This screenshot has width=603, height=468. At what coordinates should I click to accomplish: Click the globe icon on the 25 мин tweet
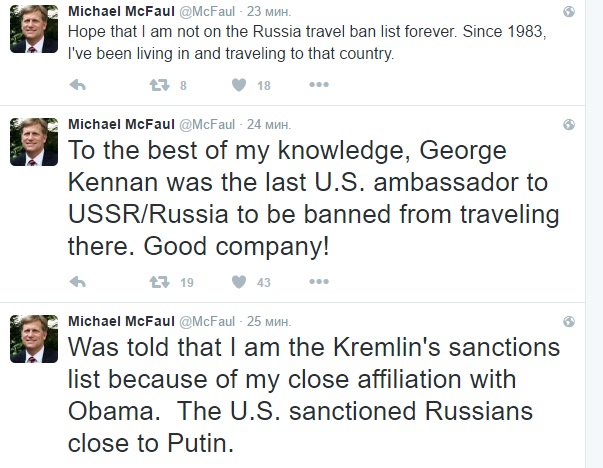pos(569,321)
